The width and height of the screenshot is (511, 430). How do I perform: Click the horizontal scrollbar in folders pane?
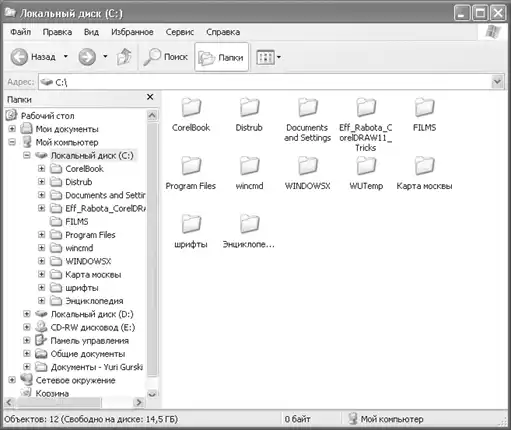pyautogui.click(x=74, y=402)
